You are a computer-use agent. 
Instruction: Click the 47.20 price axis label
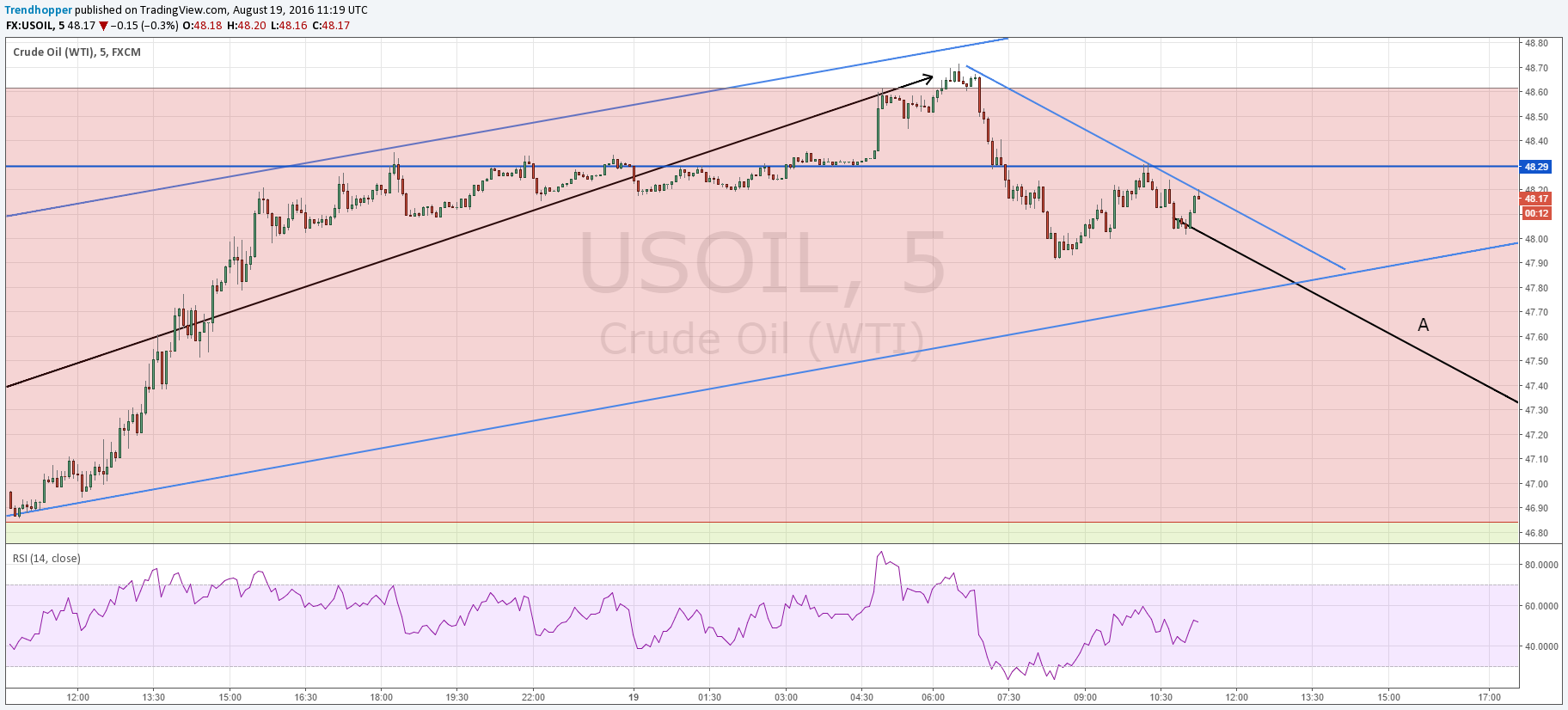[1536, 435]
